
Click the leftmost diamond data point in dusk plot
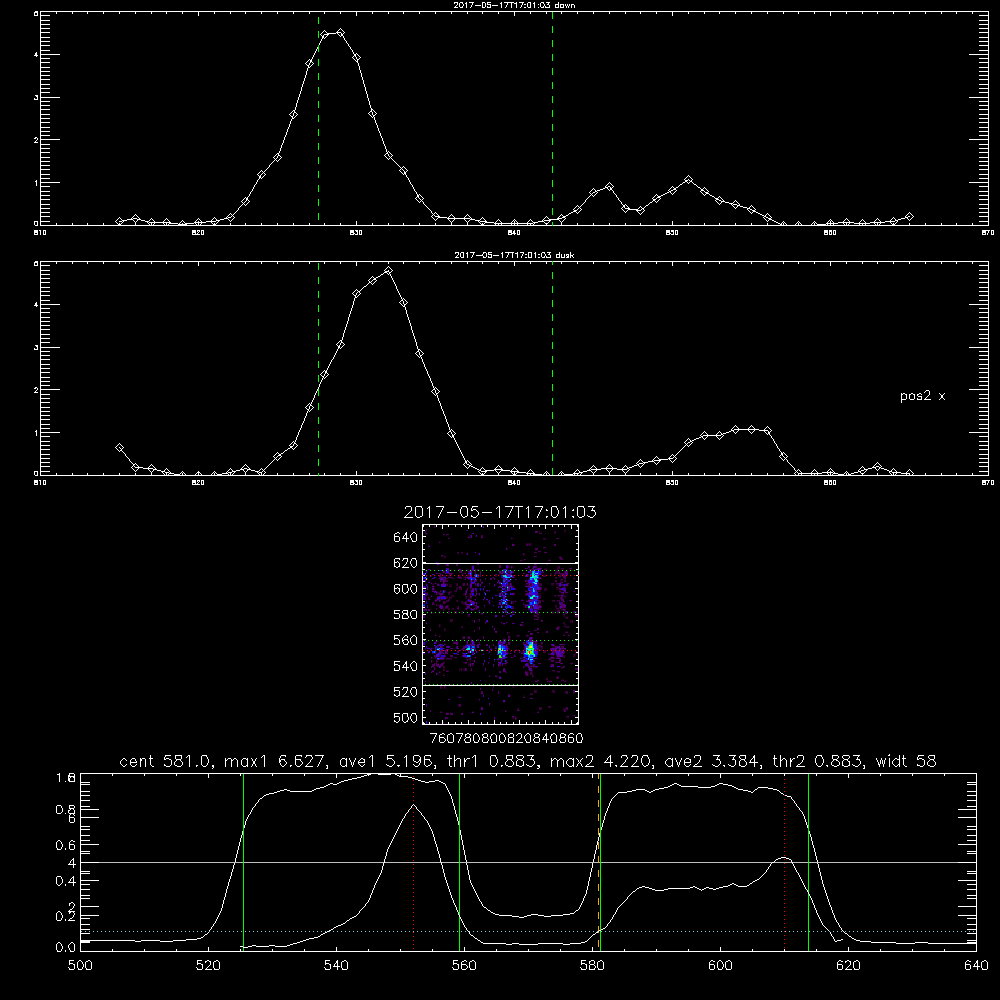point(119,448)
